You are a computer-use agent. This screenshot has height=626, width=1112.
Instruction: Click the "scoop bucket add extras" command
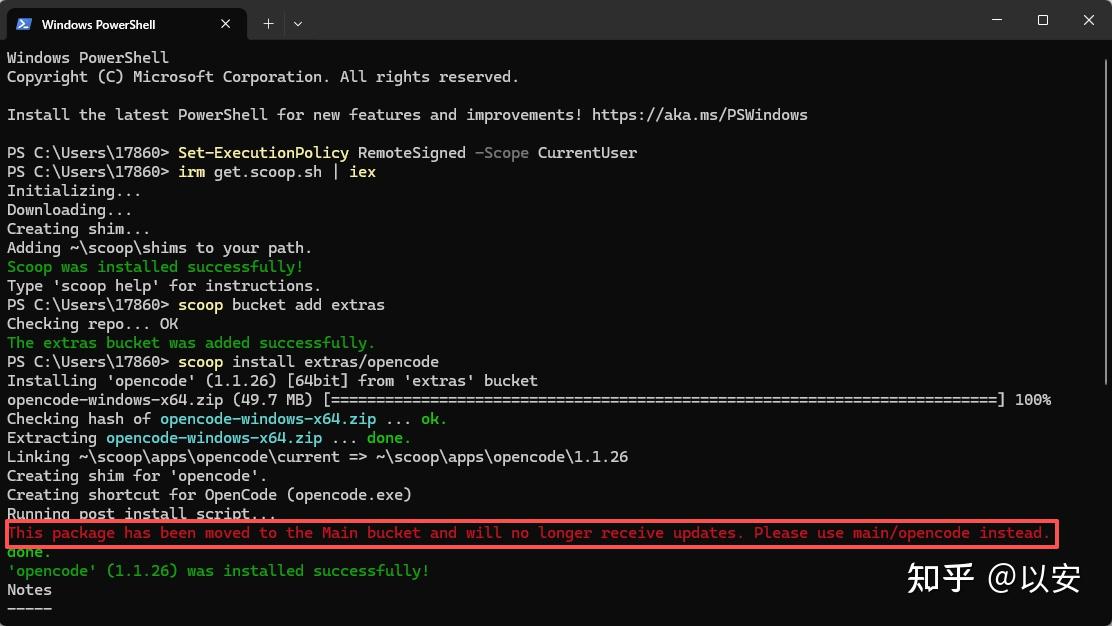[x=281, y=305]
